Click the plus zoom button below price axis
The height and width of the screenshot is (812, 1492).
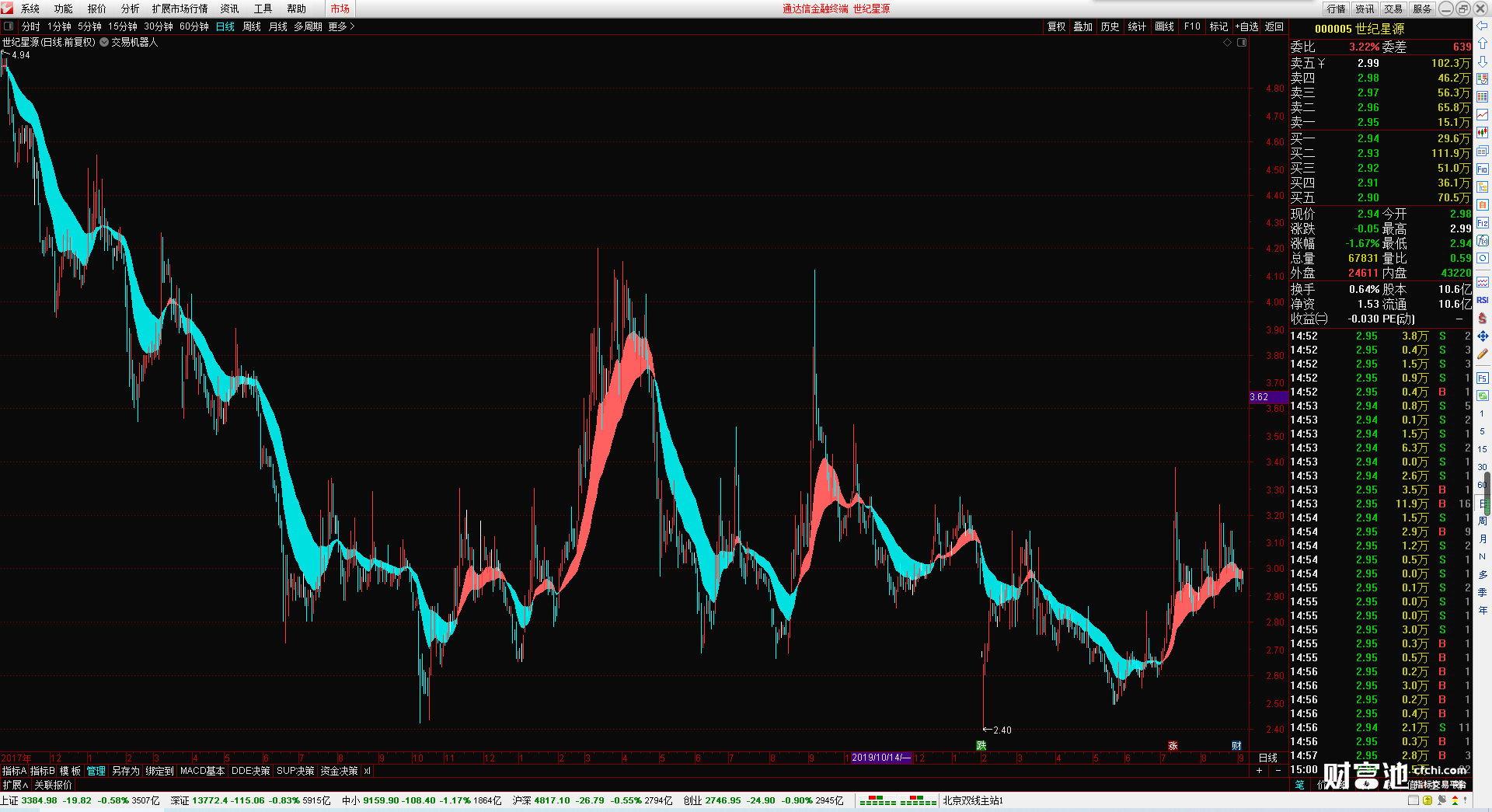point(1259,771)
